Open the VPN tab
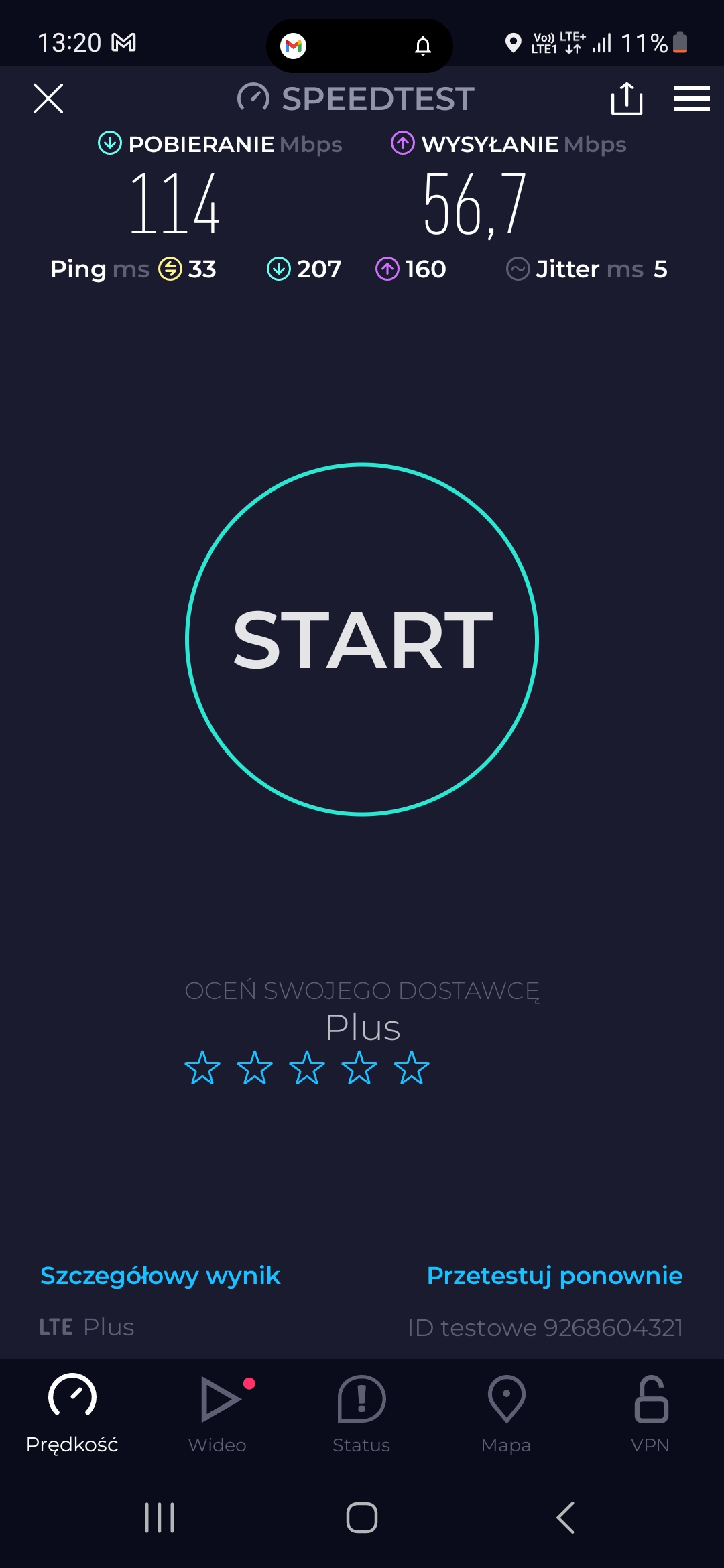The image size is (724, 1568). pos(650,1414)
